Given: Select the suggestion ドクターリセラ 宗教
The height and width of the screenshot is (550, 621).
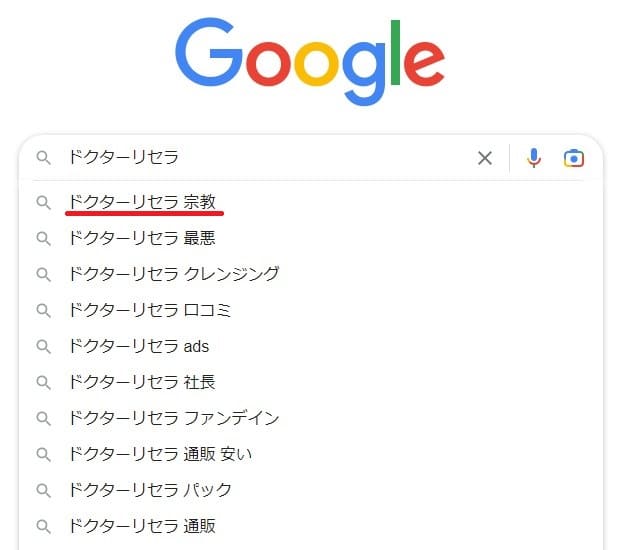Looking at the screenshot, I should [x=142, y=202].
